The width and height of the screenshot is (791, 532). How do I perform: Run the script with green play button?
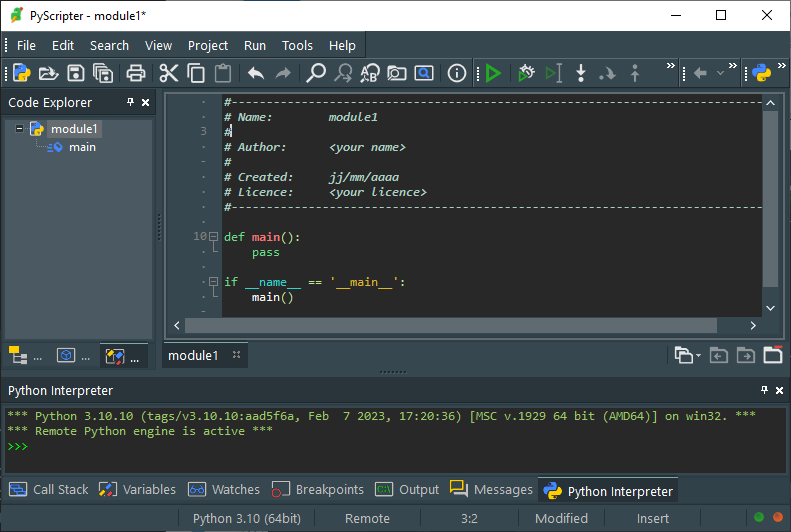(493, 73)
